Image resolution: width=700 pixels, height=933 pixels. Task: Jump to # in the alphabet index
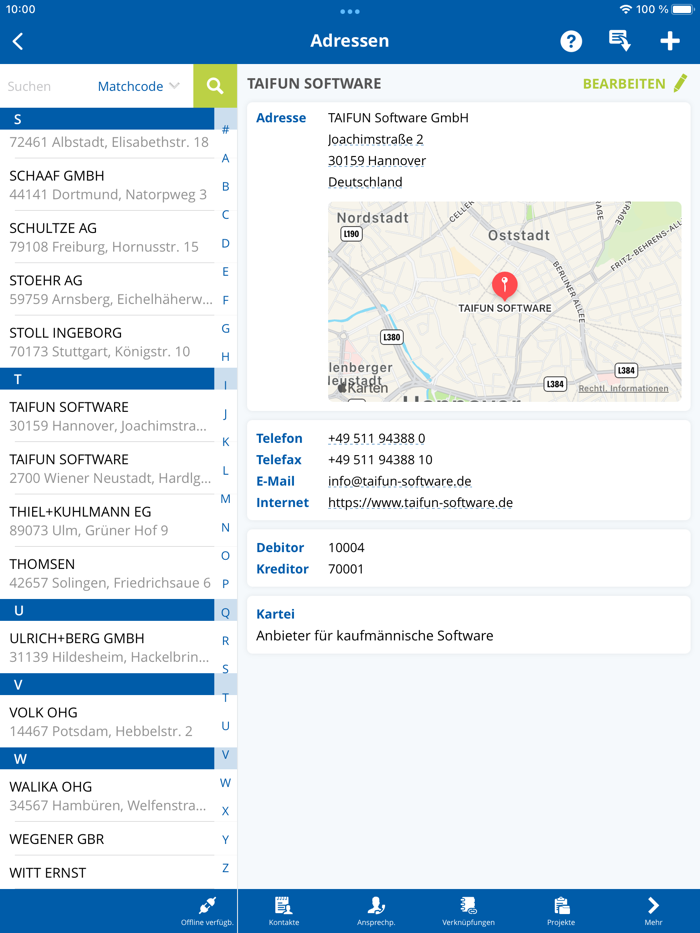click(x=226, y=130)
